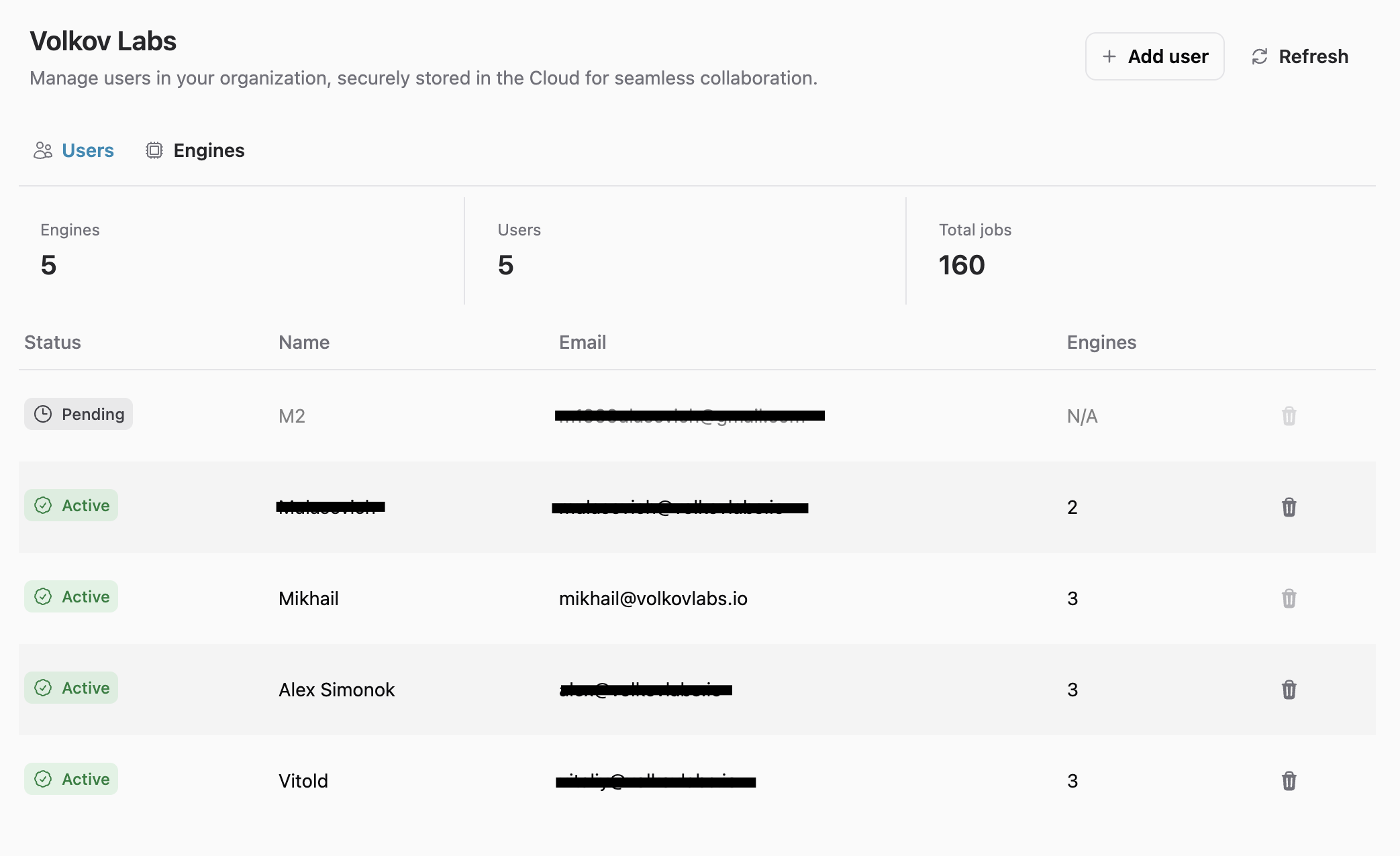Click the Pending status badge

pyautogui.click(x=79, y=414)
